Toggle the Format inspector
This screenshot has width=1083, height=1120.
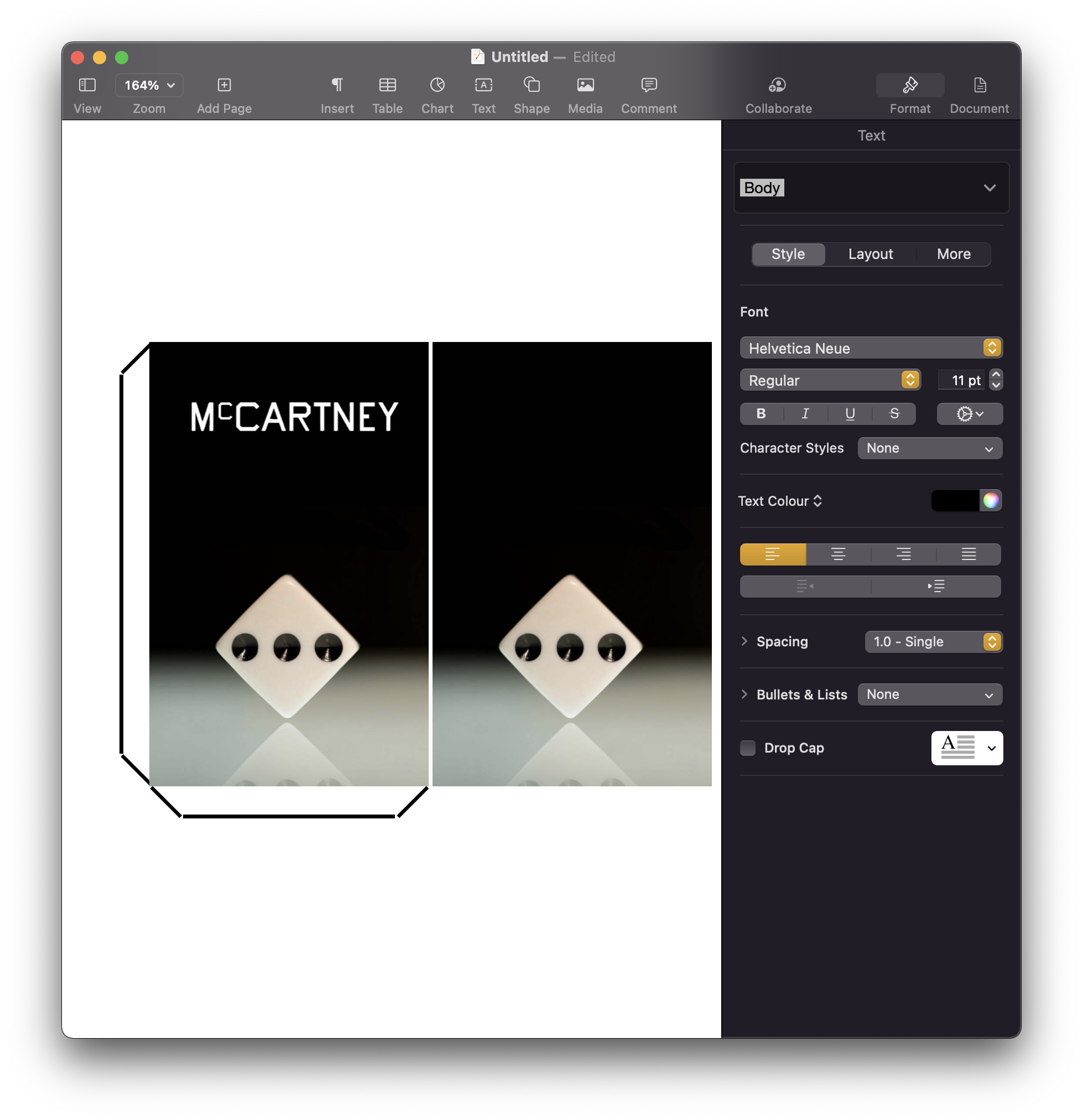coord(909,85)
